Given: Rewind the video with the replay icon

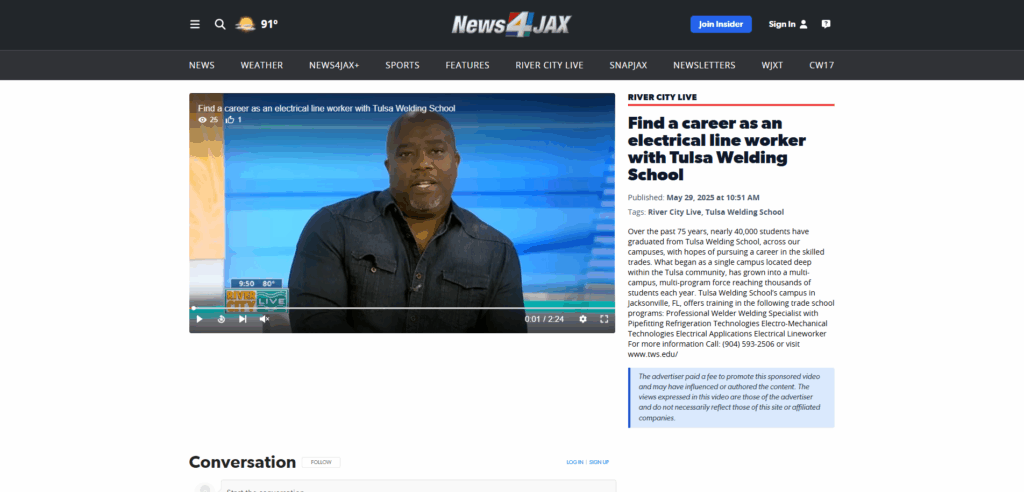Looking at the screenshot, I should [x=221, y=319].
